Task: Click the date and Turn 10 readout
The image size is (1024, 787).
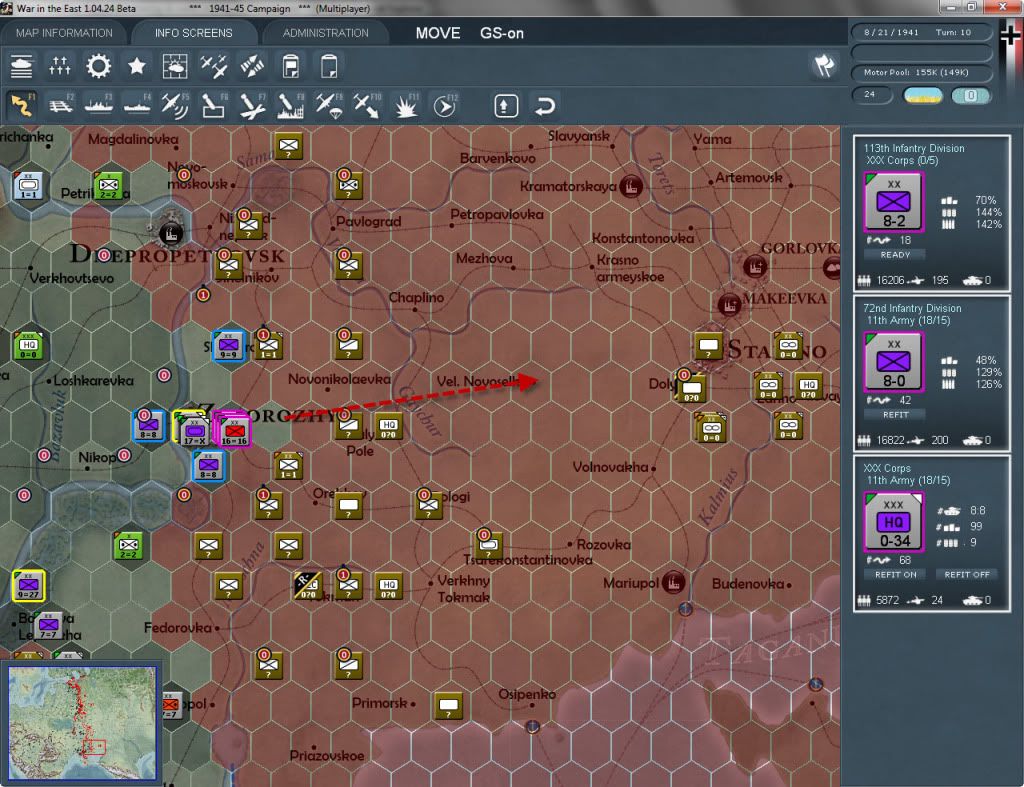Action: click(x=921, y=33)
